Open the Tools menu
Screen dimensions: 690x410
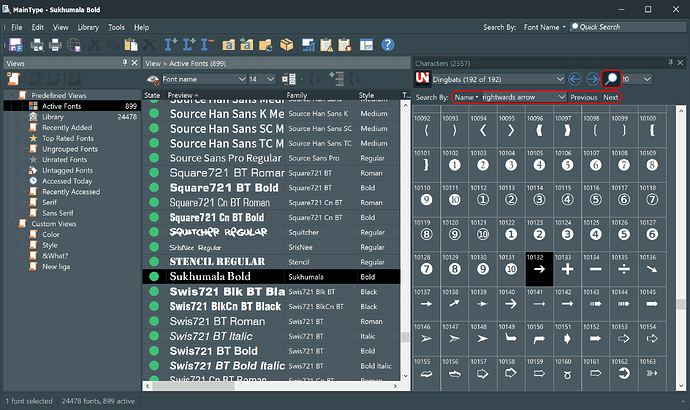116,27
